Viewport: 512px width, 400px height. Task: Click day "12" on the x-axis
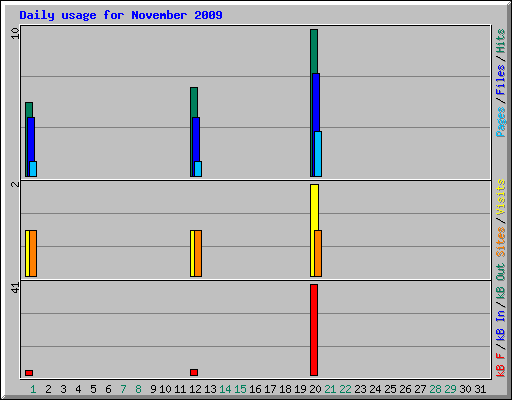pyautogui.click(x=195, y=389)
